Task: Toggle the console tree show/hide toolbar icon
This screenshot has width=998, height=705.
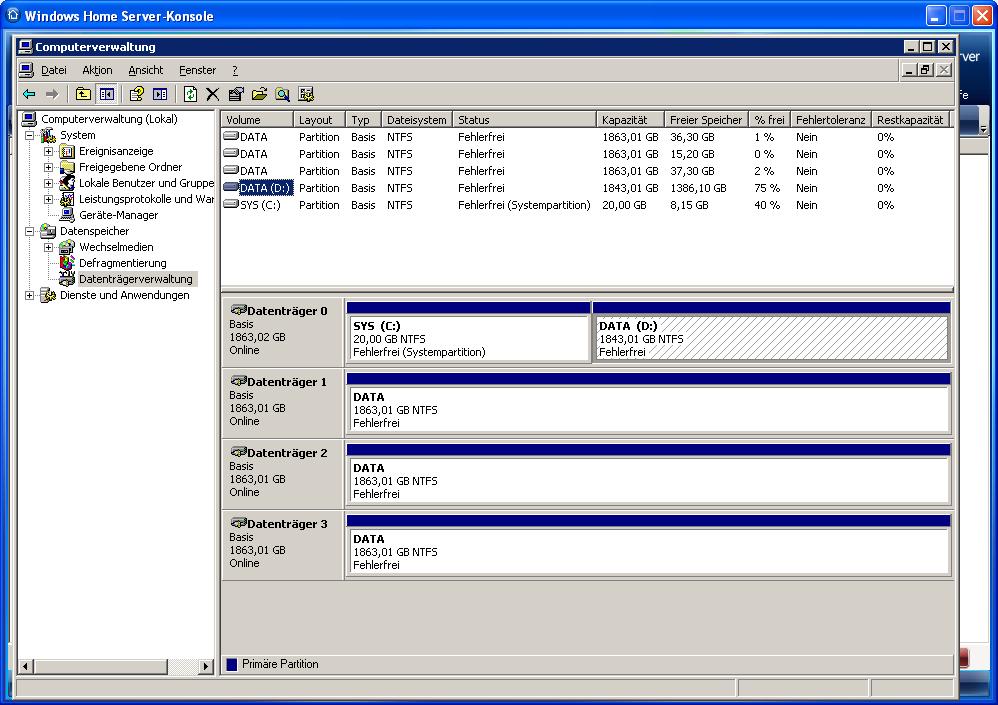Action: 106,94
